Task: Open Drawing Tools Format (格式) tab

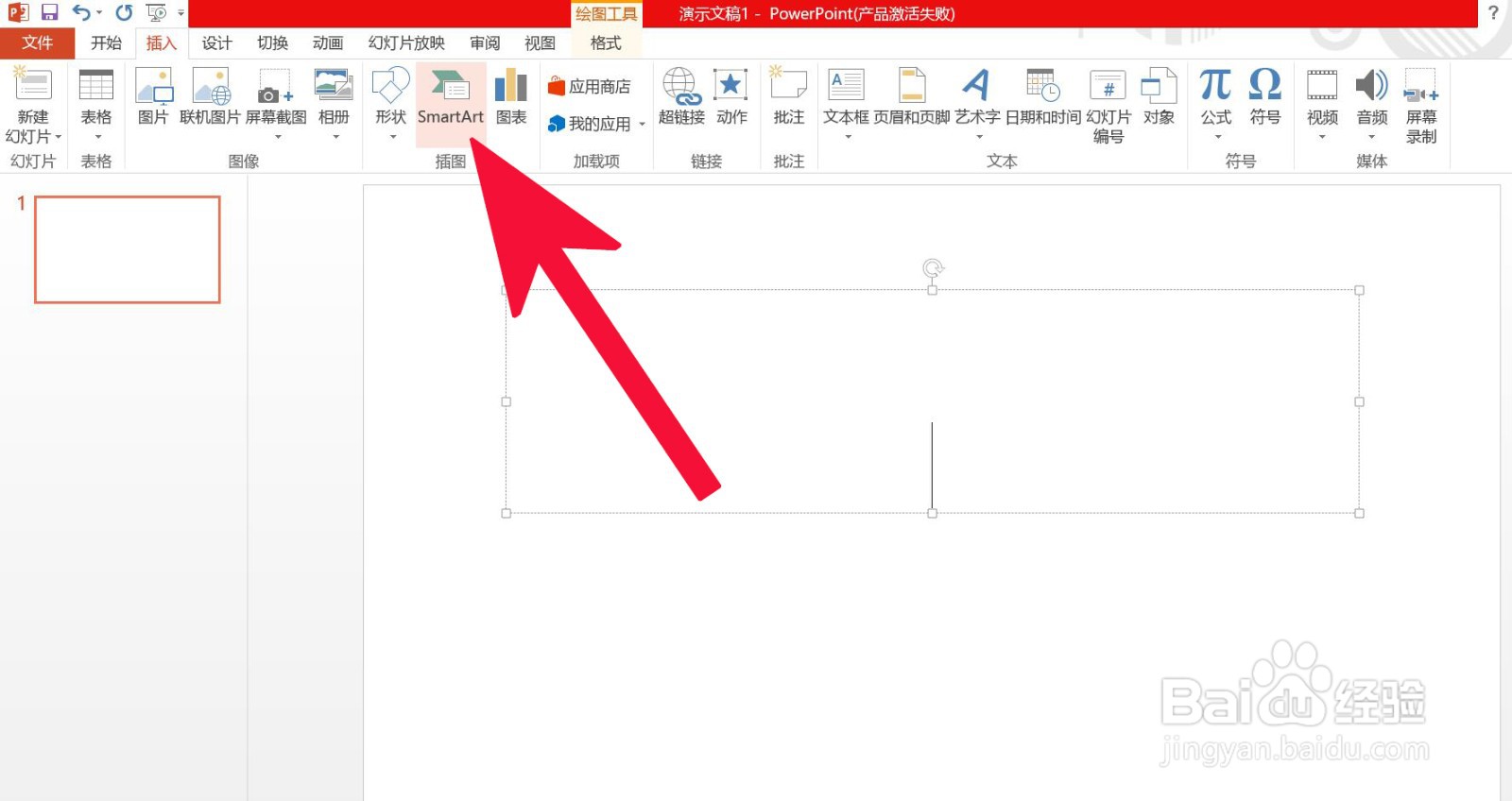Action: tap(606, 43)
